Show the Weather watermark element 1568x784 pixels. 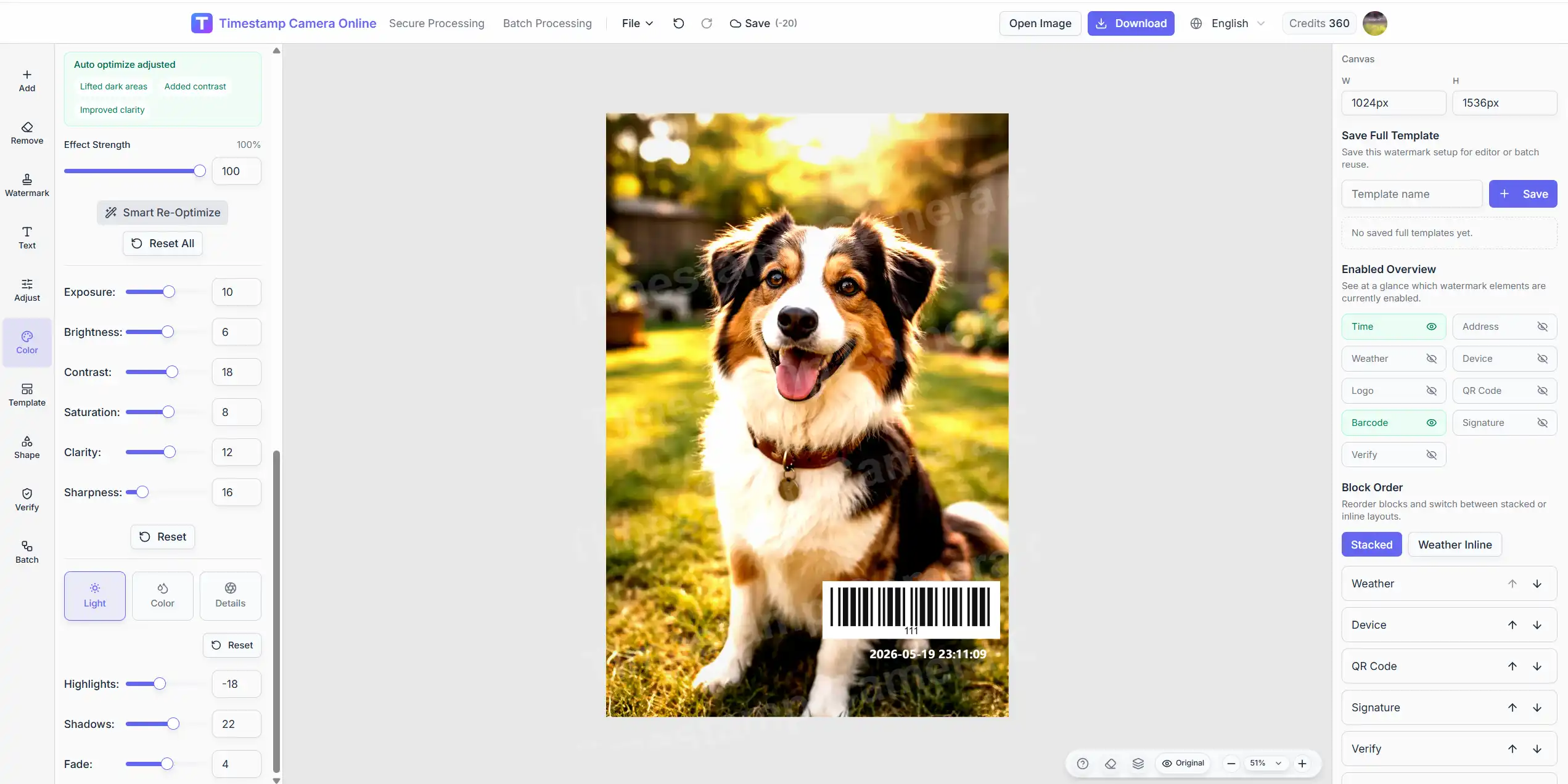tap(1394, 359)
